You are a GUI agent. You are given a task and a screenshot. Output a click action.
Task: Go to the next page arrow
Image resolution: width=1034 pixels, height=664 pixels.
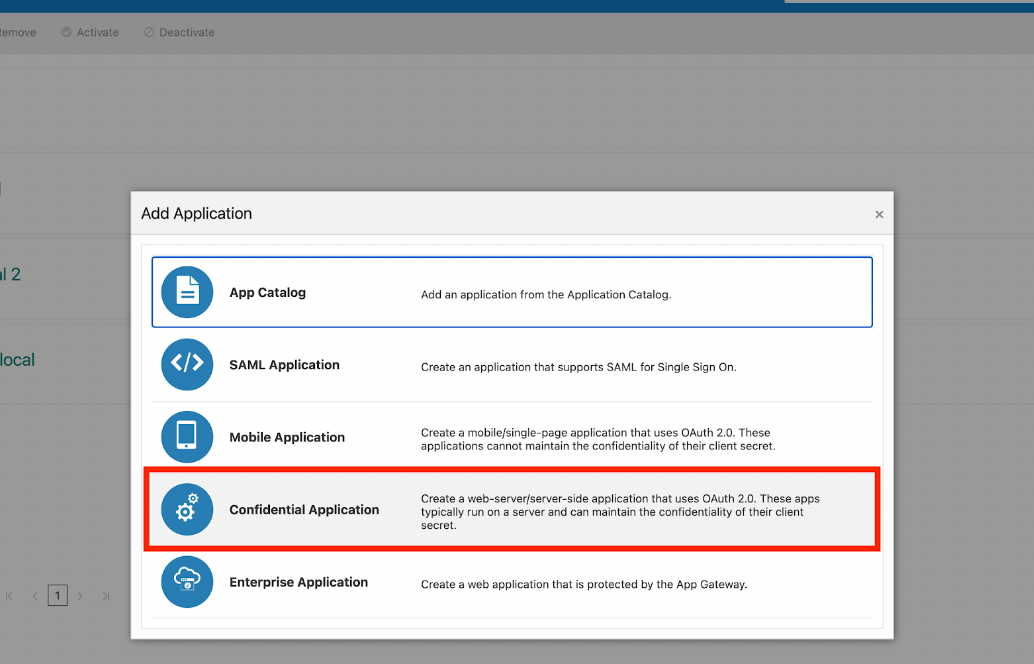[x=81, y=596]
